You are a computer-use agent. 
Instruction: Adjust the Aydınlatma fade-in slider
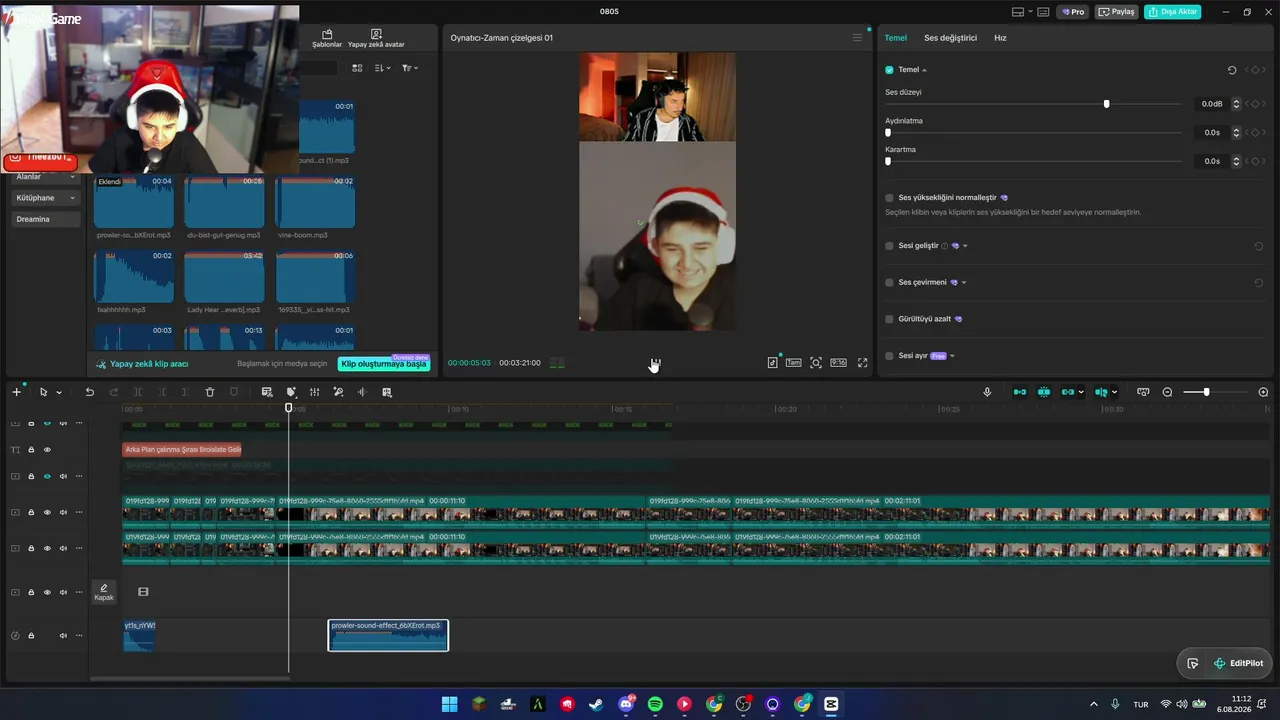pyautogui.click(x=1034, y=132)
